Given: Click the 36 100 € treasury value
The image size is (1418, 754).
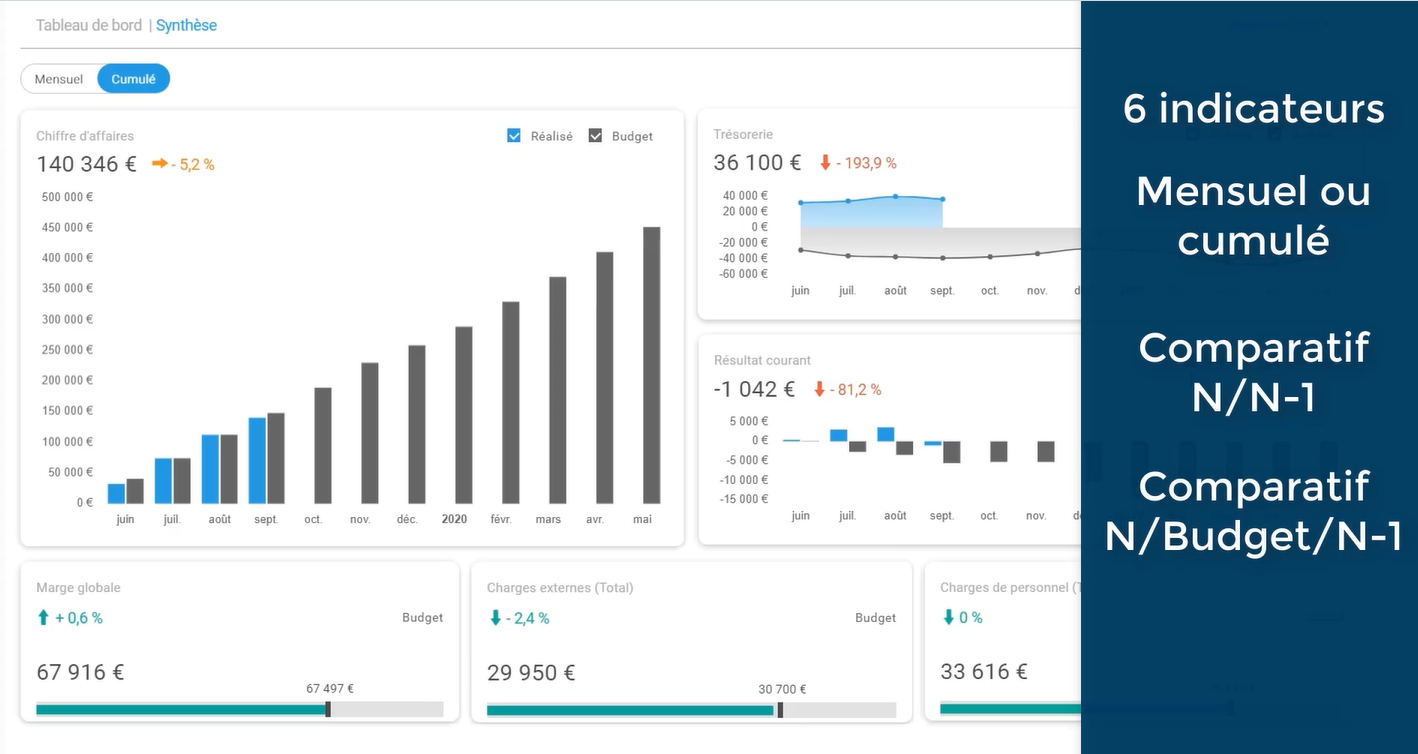Looking at the screenshot, I should pos(758,162).
